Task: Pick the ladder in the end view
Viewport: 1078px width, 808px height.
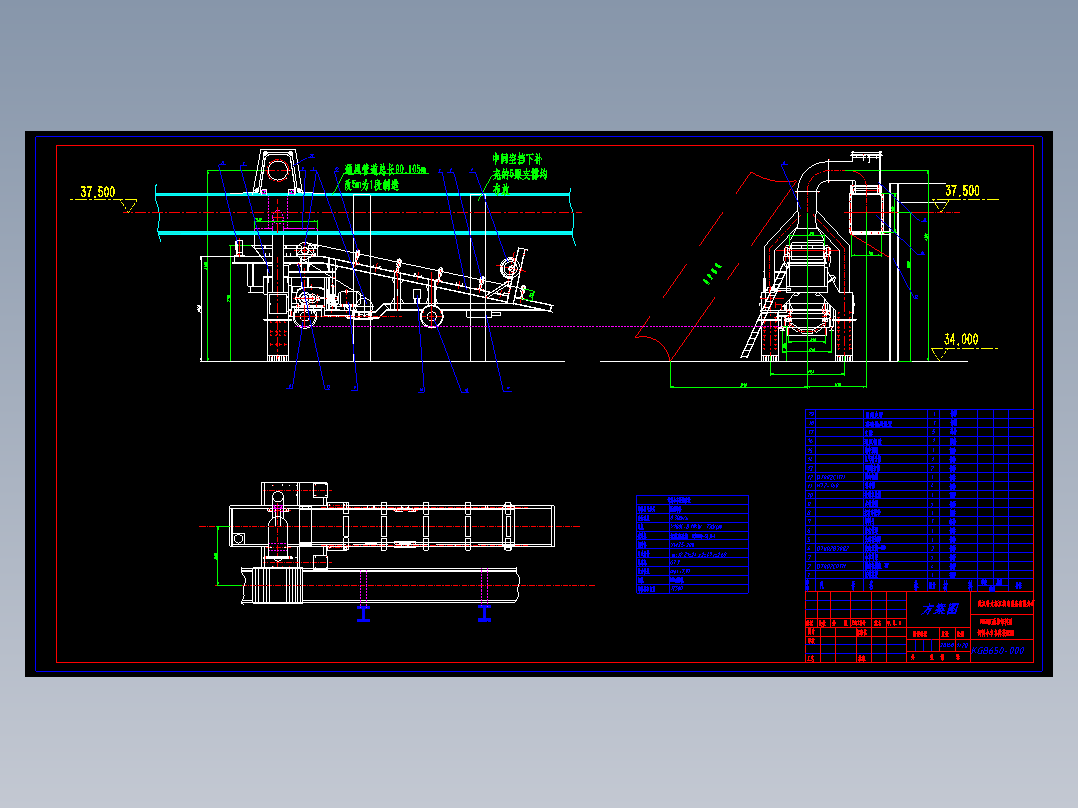Action: pos(763,313)
